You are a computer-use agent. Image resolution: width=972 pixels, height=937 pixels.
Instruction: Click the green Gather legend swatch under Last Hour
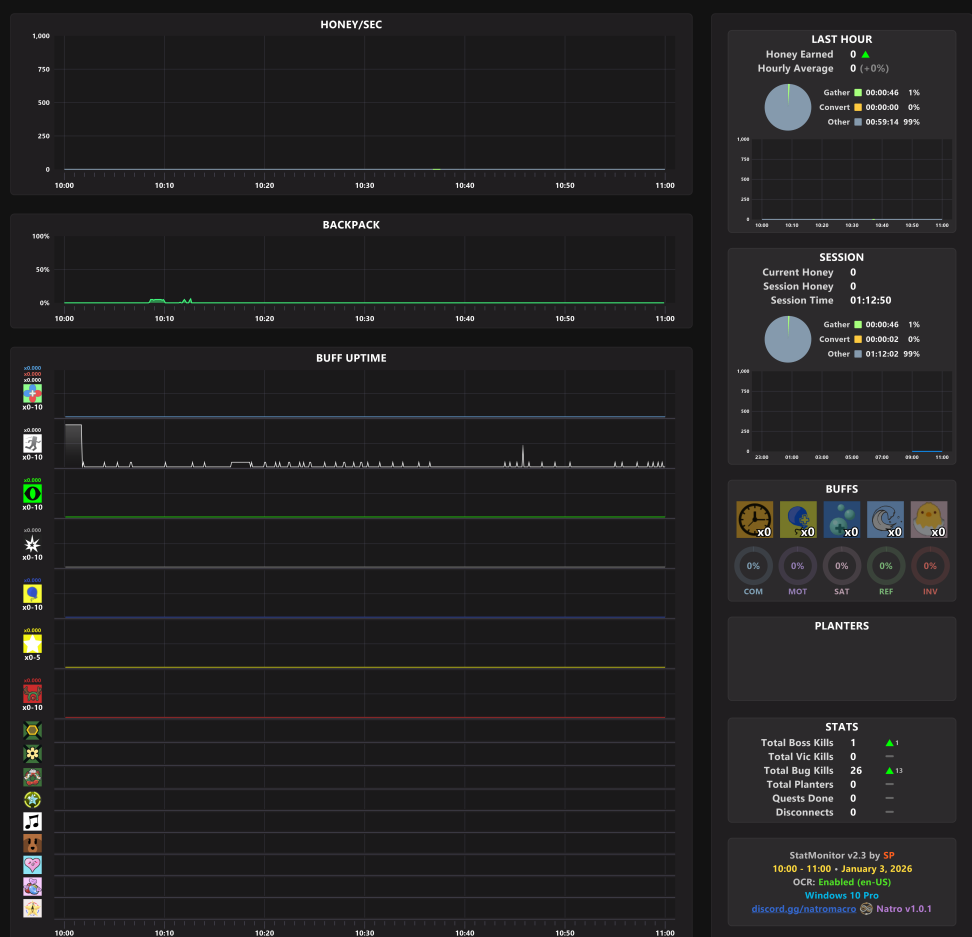click(858, 92)
